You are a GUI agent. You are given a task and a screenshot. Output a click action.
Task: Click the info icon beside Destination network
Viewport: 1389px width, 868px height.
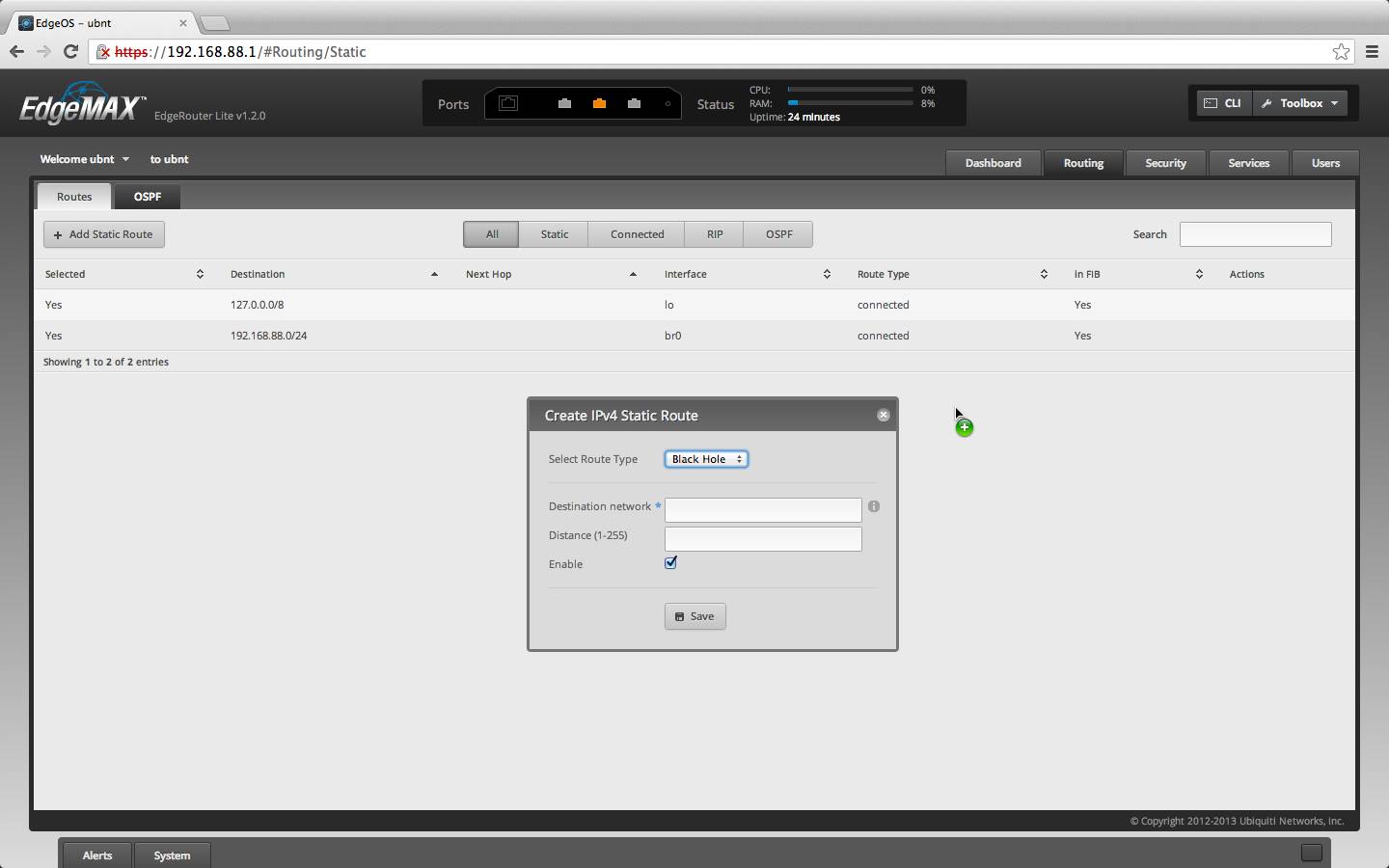(x=874, y=506)
